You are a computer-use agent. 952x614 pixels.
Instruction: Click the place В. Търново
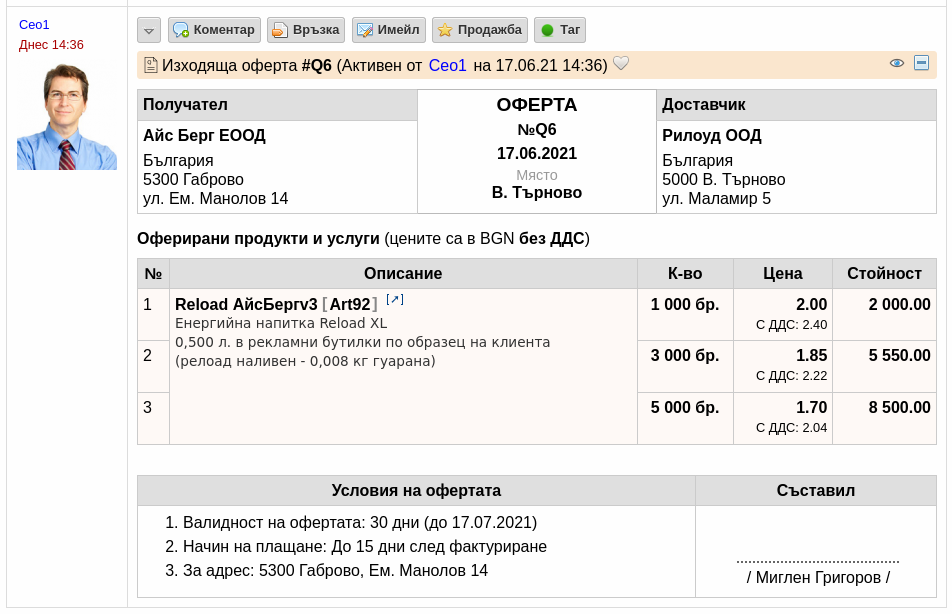point(537,193)
